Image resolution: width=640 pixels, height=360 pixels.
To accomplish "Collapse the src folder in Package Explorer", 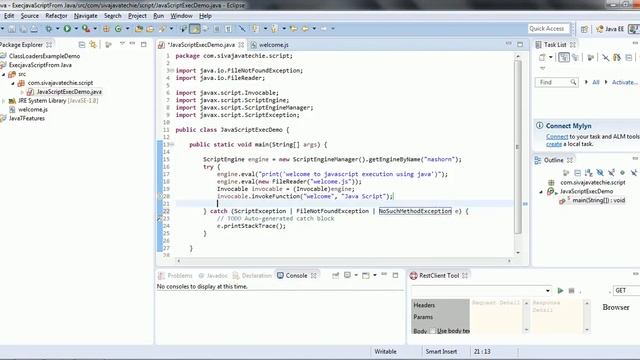I will (x=4, y=74).
